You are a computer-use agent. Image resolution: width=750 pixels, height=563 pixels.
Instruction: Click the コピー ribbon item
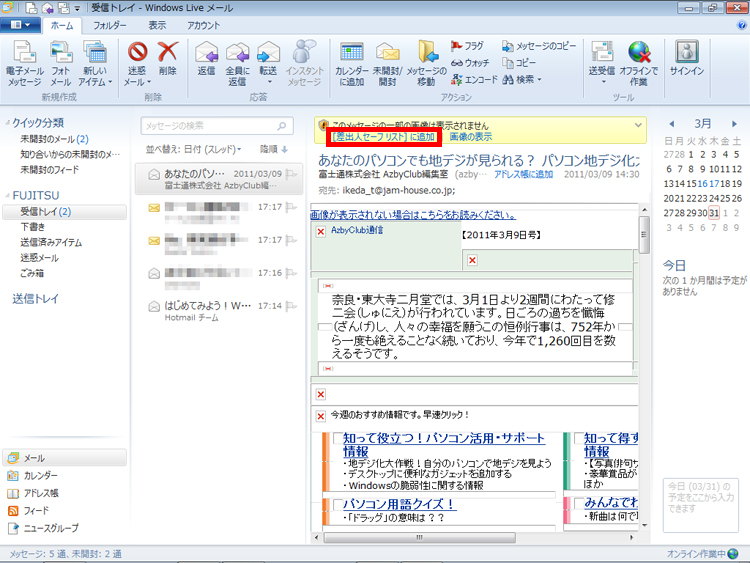[519, 63]
